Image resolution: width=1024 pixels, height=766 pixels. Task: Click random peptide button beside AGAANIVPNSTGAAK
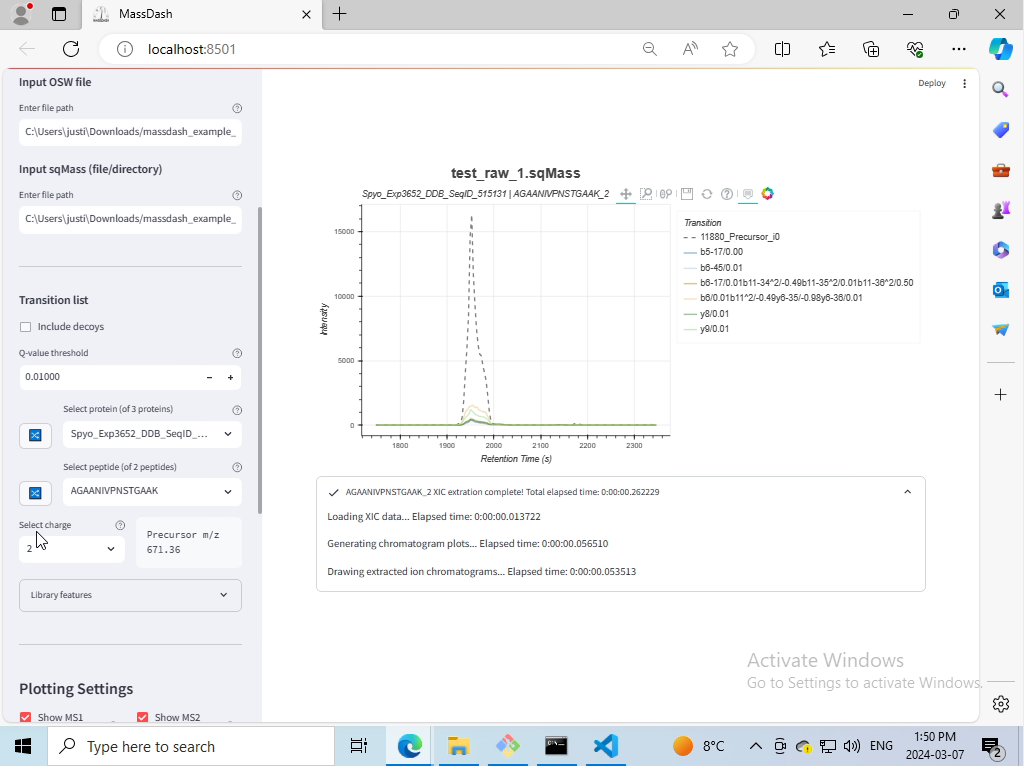(x=35, y=493)
